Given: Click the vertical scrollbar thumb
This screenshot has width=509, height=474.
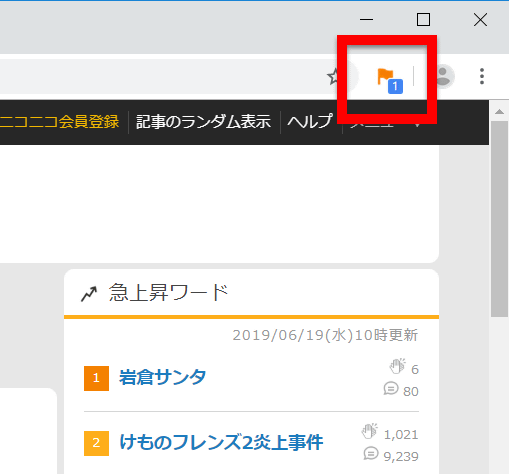Looking at the screenshot, I should click(499, 219).
